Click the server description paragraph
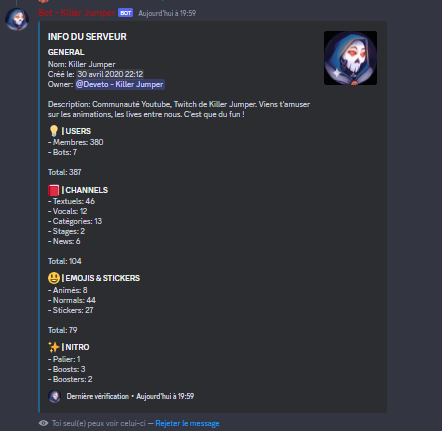442x431 pixels. point(179,109)
